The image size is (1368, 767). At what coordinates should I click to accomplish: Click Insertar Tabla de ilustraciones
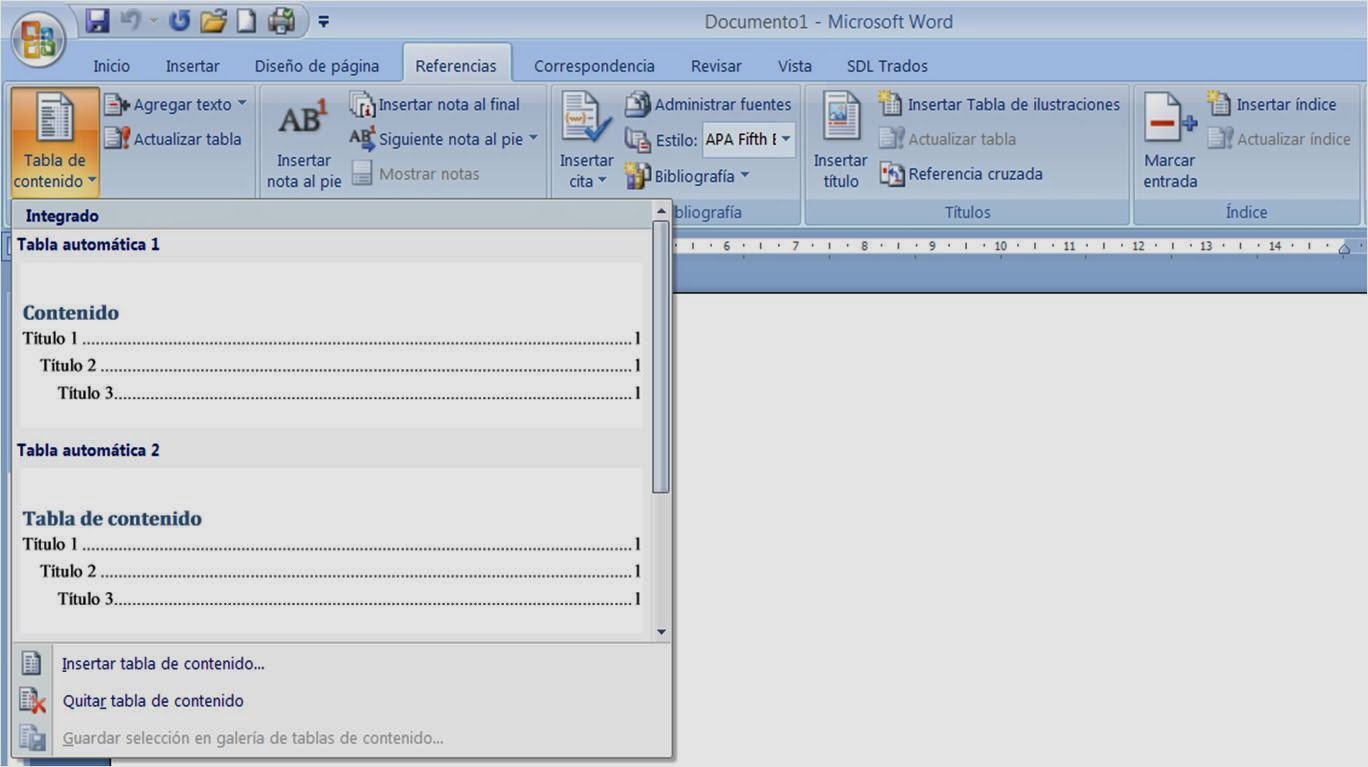(999, 104)
